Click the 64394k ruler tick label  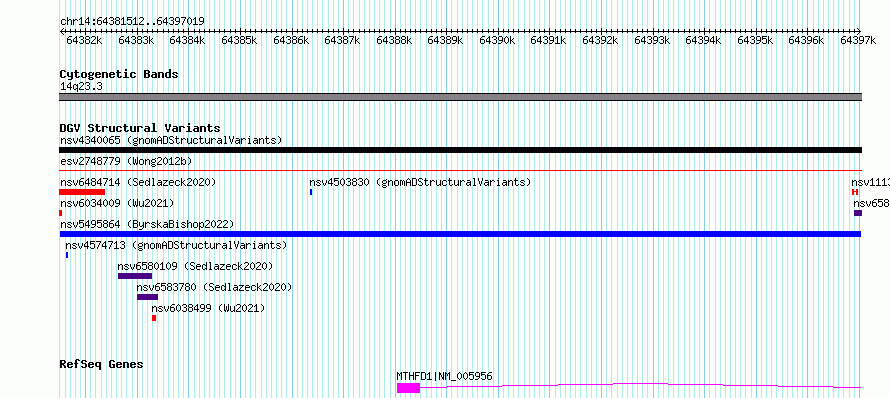click(703, 40)
